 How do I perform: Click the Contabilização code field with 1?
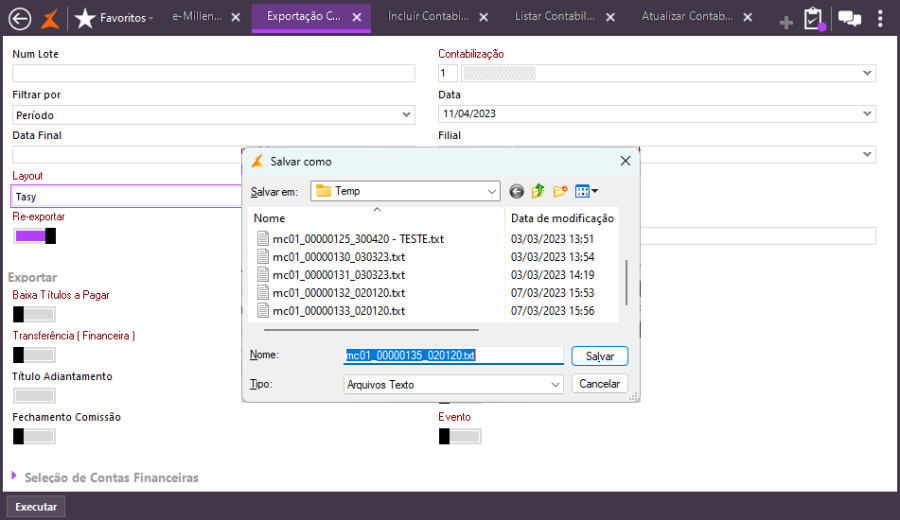point(448,73)
